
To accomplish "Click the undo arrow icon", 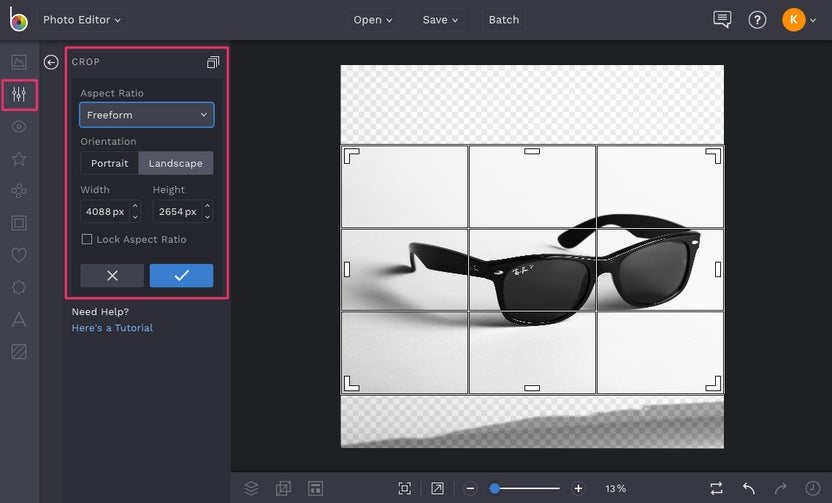I will point(749,488).
